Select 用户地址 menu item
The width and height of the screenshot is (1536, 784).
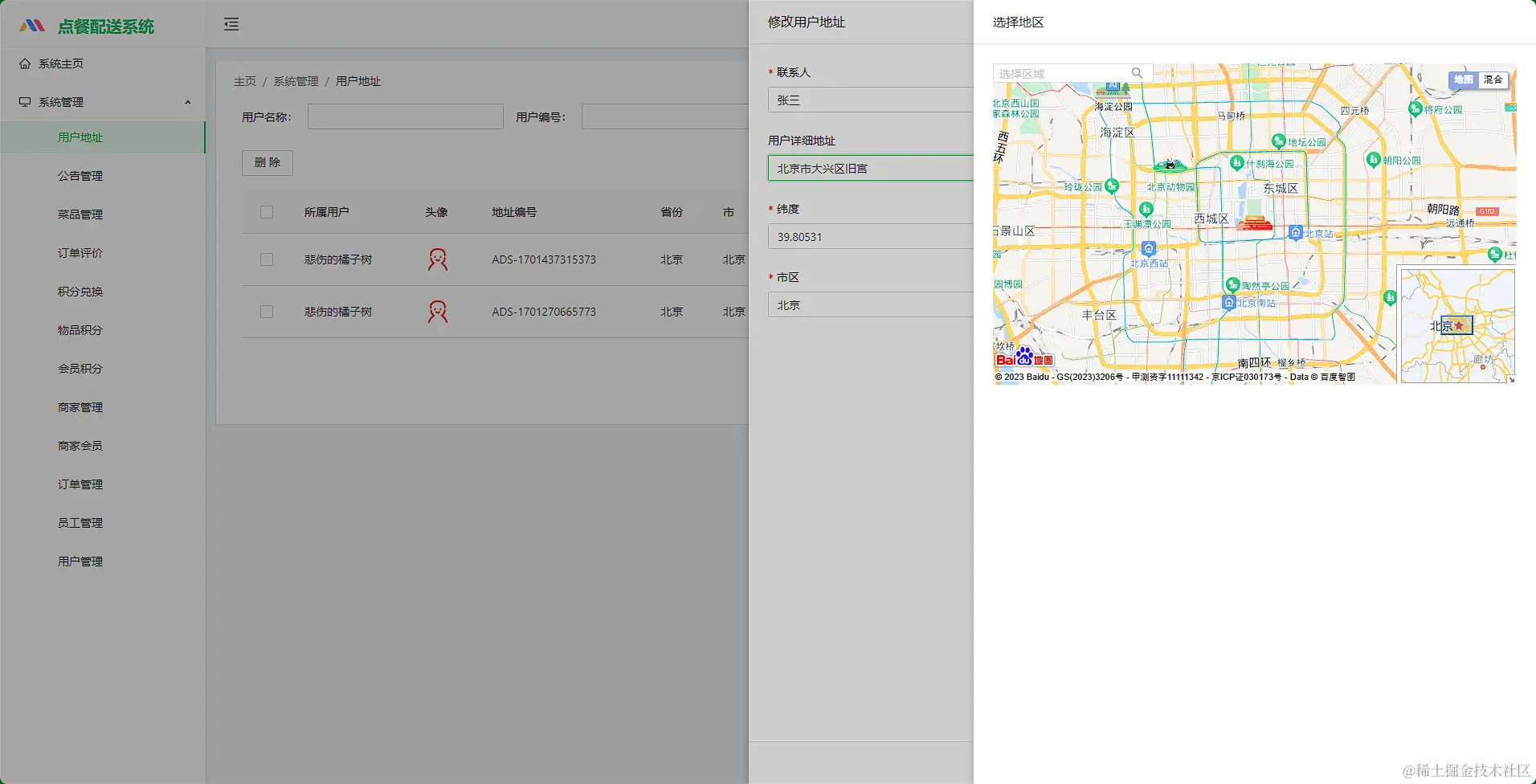(103, 137)
